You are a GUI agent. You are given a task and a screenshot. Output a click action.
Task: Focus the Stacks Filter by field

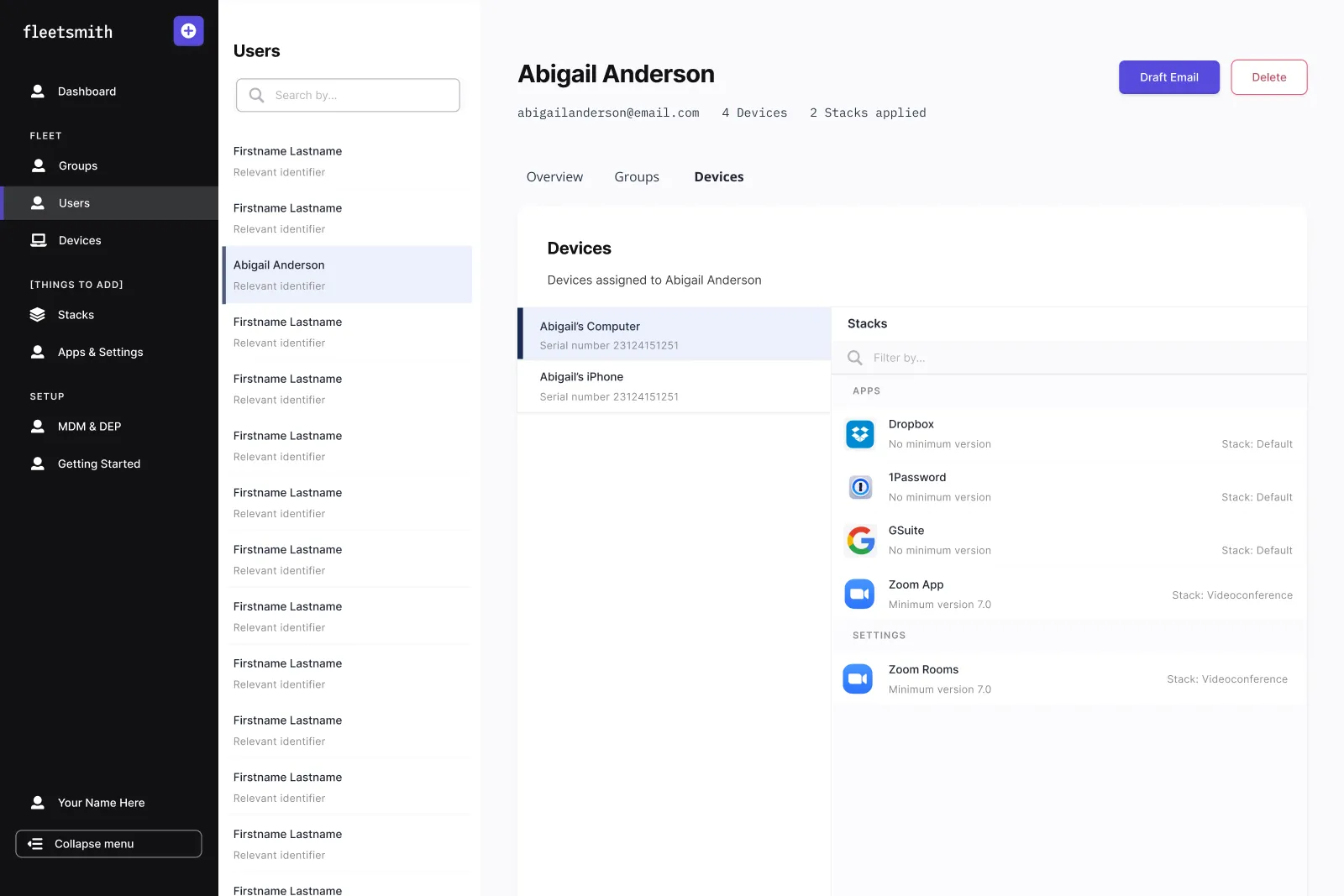pos(1069,358)
